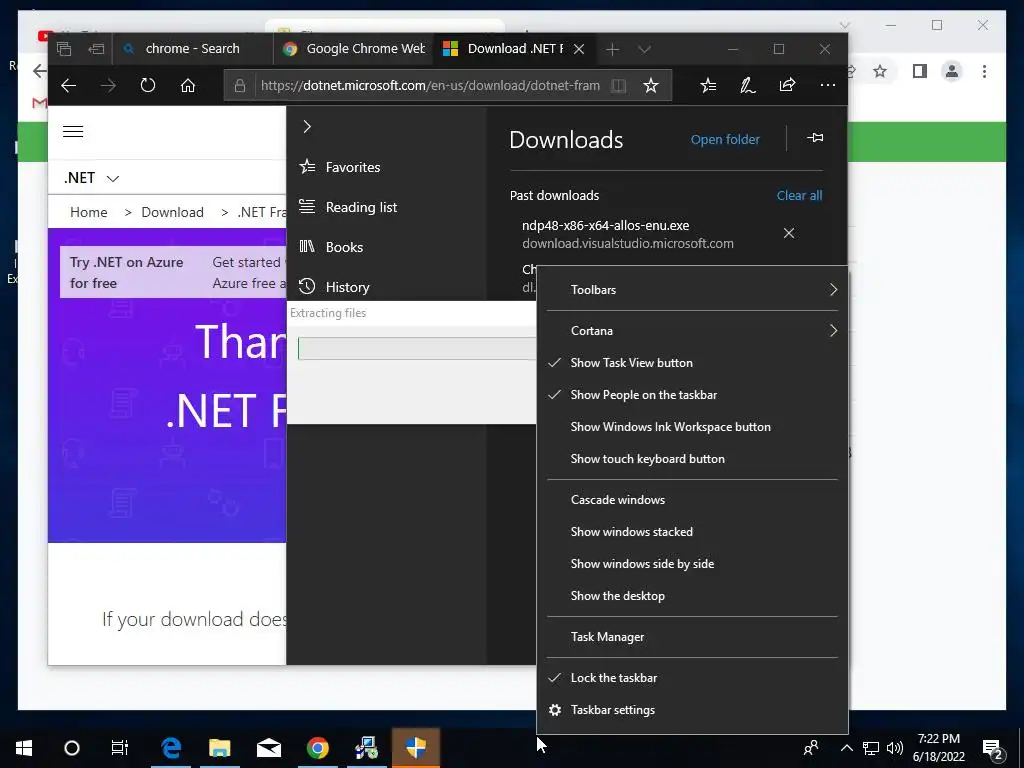Show hidden system tray icons
The width and height of the screenshot is (1024, 768).
(846, 748)
